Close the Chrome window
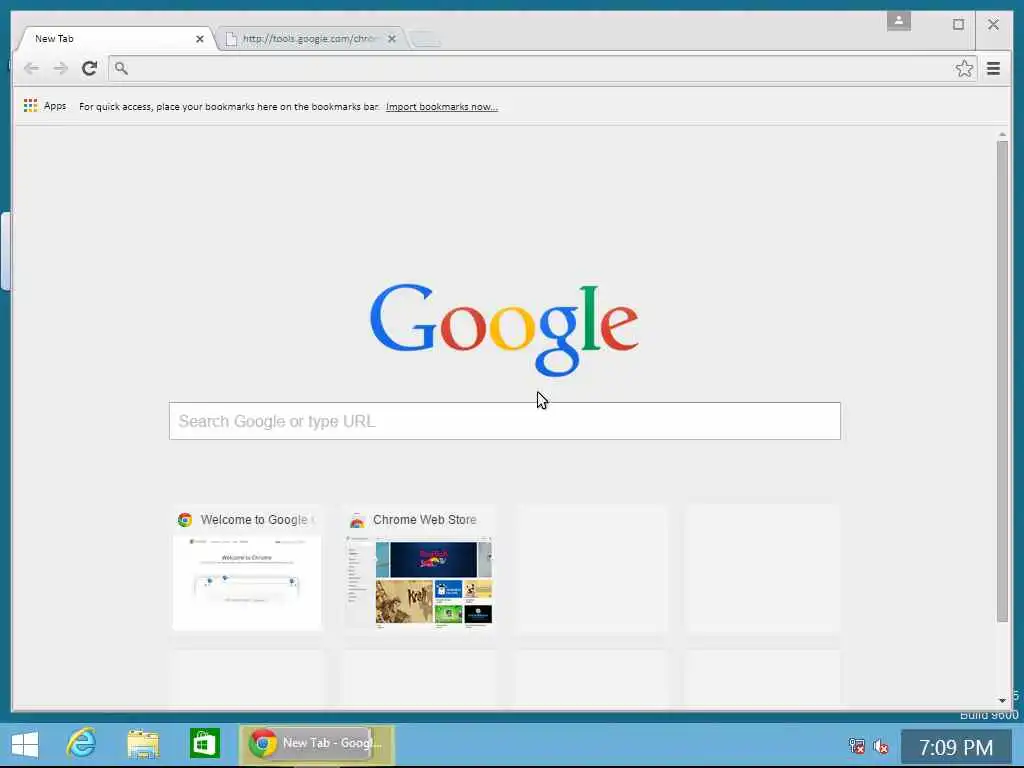 click(993, 25)
